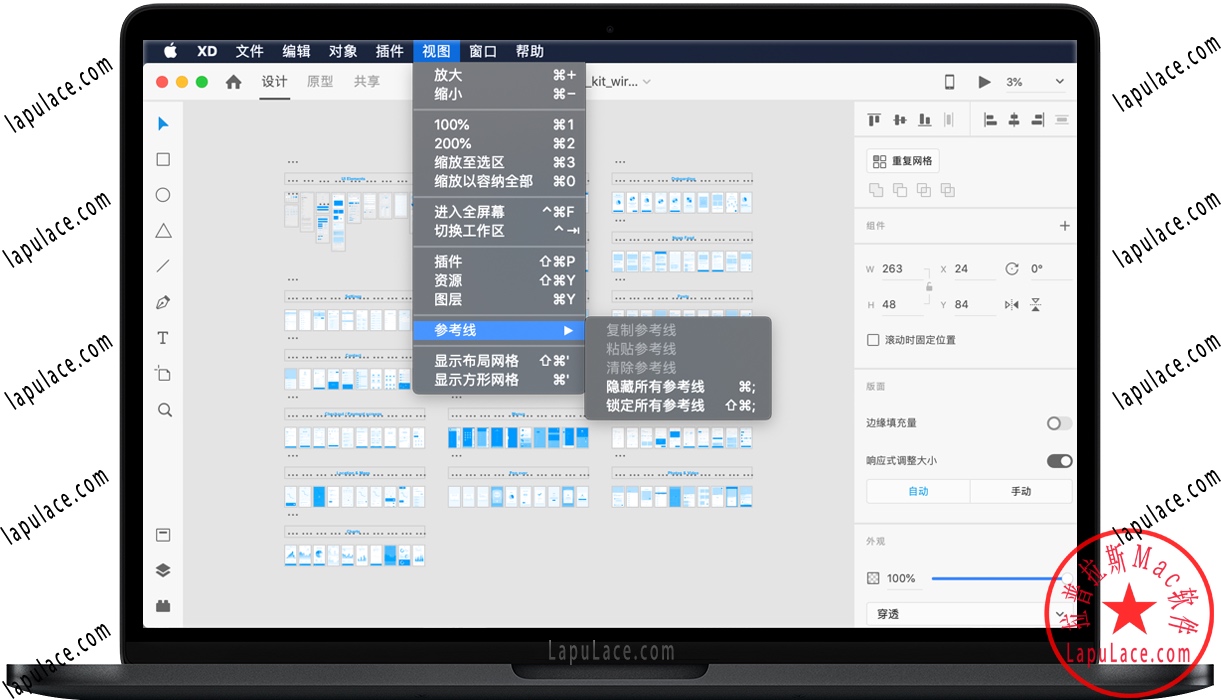
Task: Select the Ellipse tool
Action: [x=163, y=195]
